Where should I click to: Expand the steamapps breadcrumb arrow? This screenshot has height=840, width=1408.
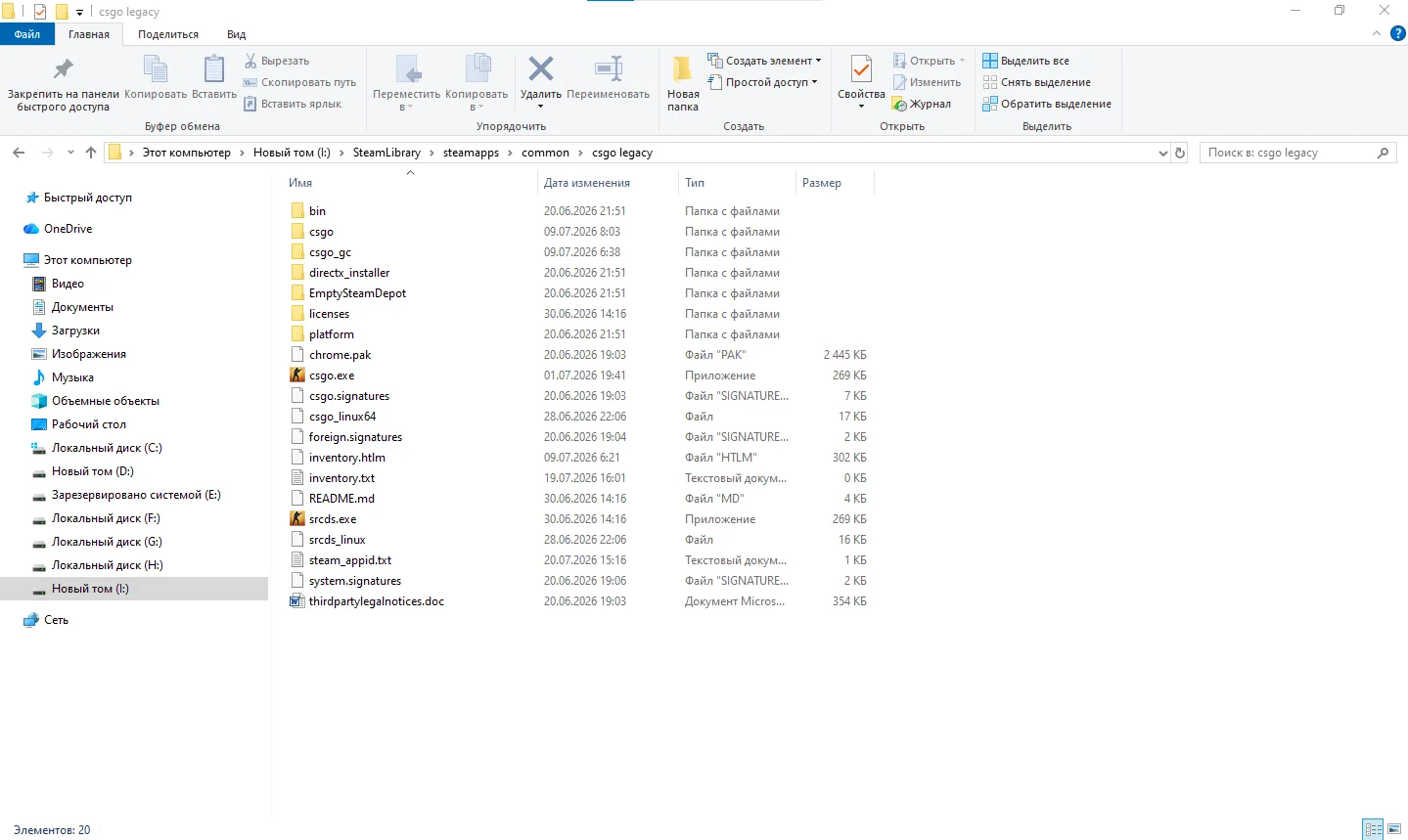click(x=510, y=153)
